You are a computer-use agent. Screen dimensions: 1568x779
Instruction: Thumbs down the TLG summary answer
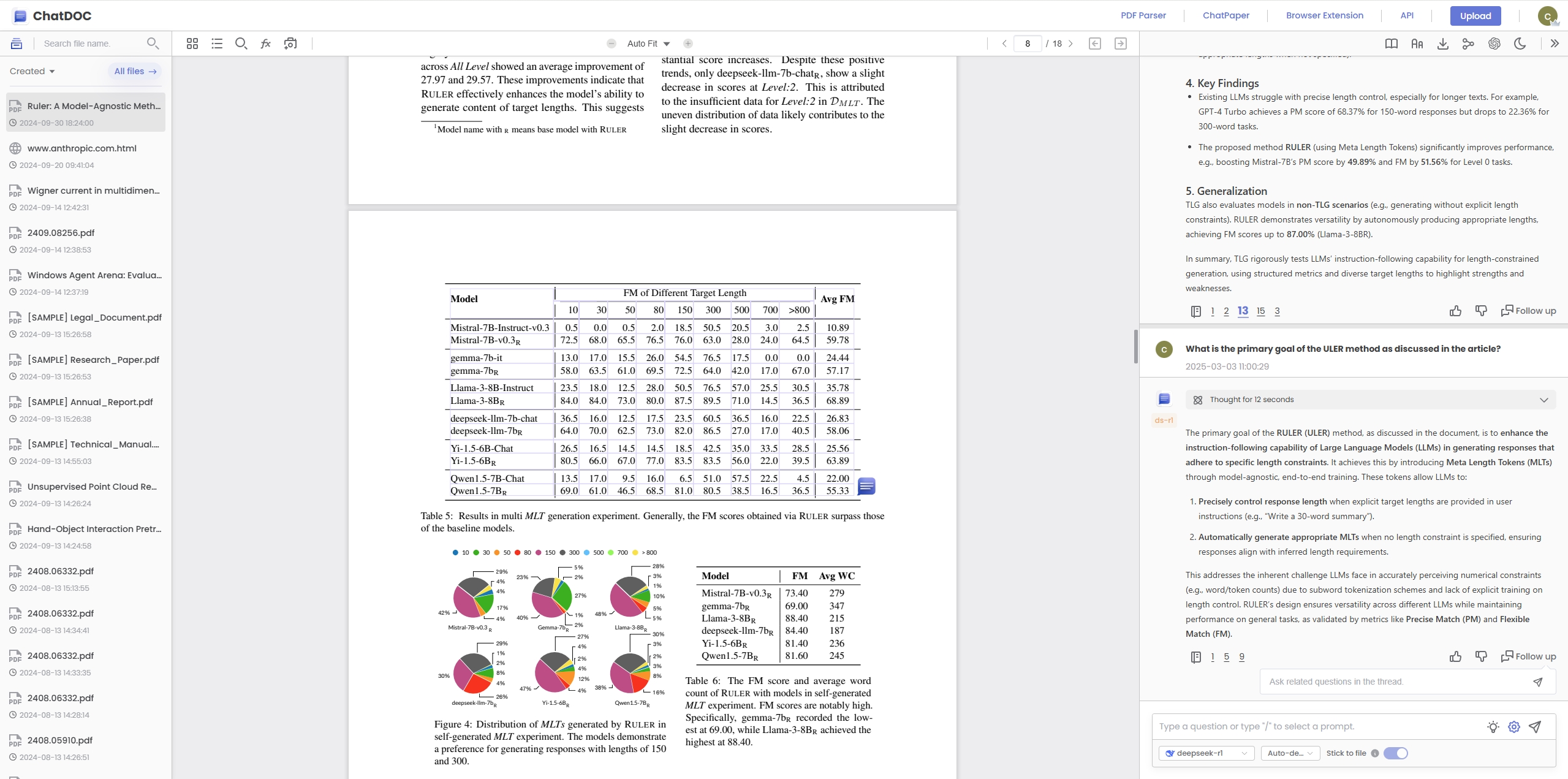[x=1481, y=311]
